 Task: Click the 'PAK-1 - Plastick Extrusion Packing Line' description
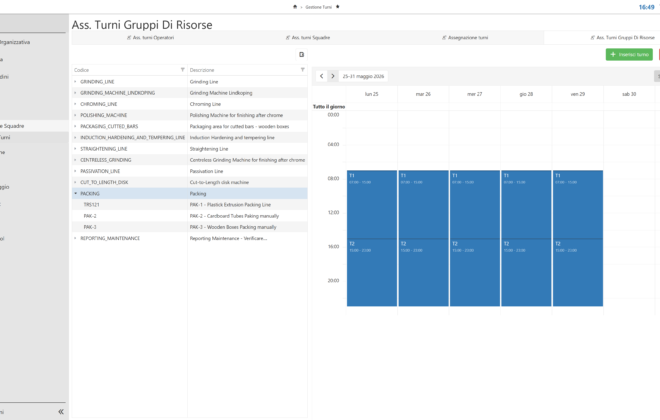230,205
